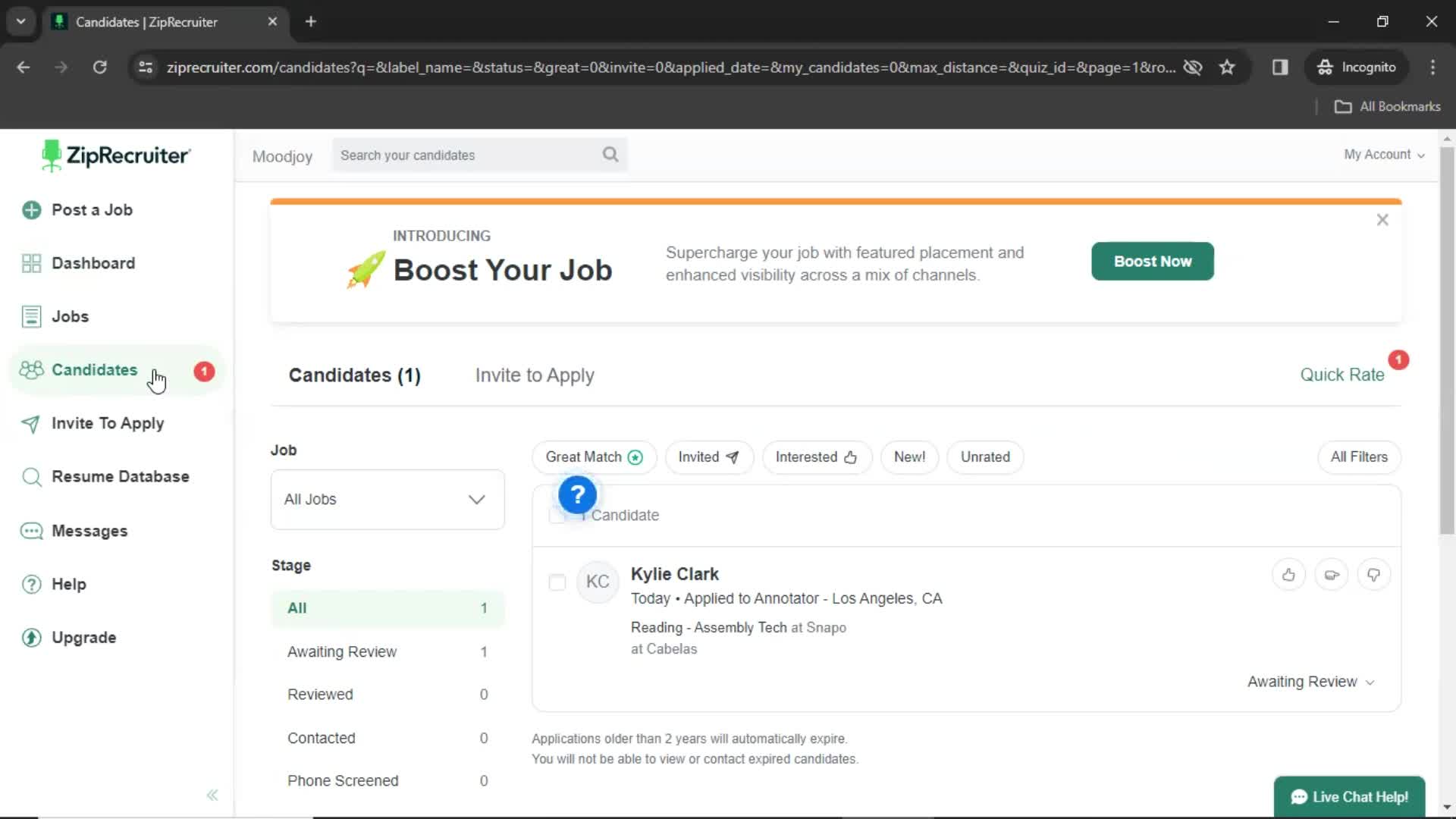The width and height of the screenshot is (1456, 819).
Task: Dismiss the Boost Your Job banner
Action: click(1384, 219)
